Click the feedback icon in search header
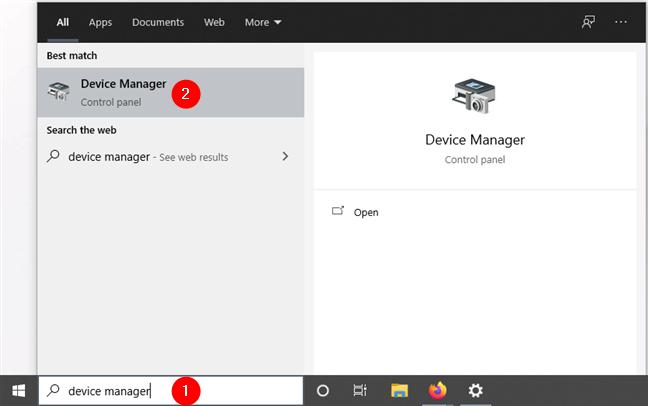 pos(588,22)
